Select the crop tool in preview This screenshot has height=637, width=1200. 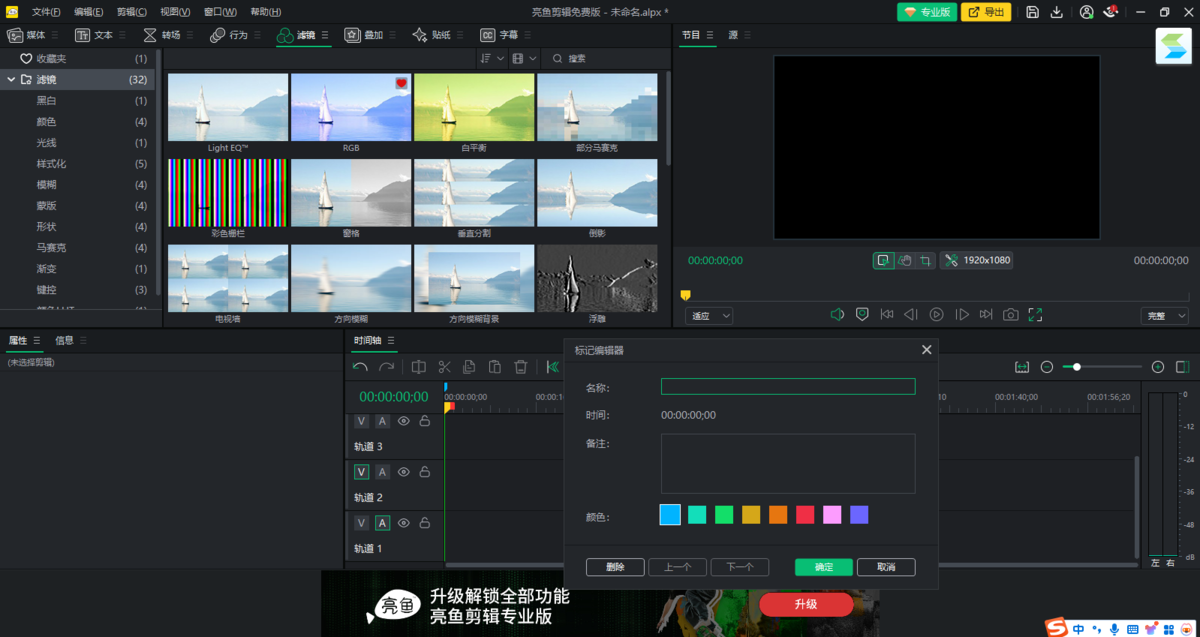click(x=926, y=260)
